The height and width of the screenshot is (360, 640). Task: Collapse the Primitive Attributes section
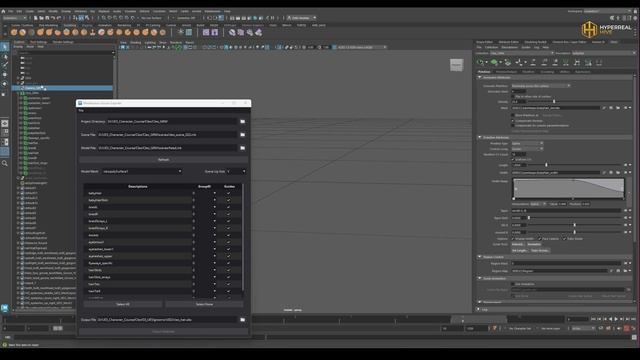[480, 138]
